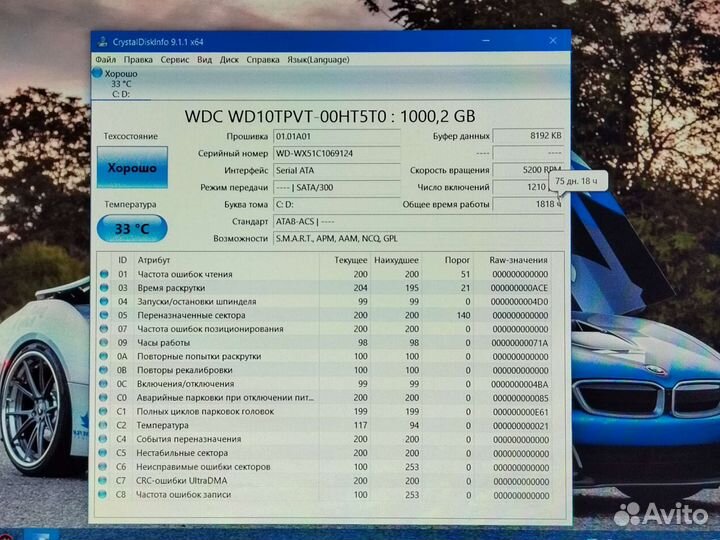Close the CrystalDiskInfo window
Image resolution: width=720 pixels, height=540 pixels.
click(x=553, y=41)
